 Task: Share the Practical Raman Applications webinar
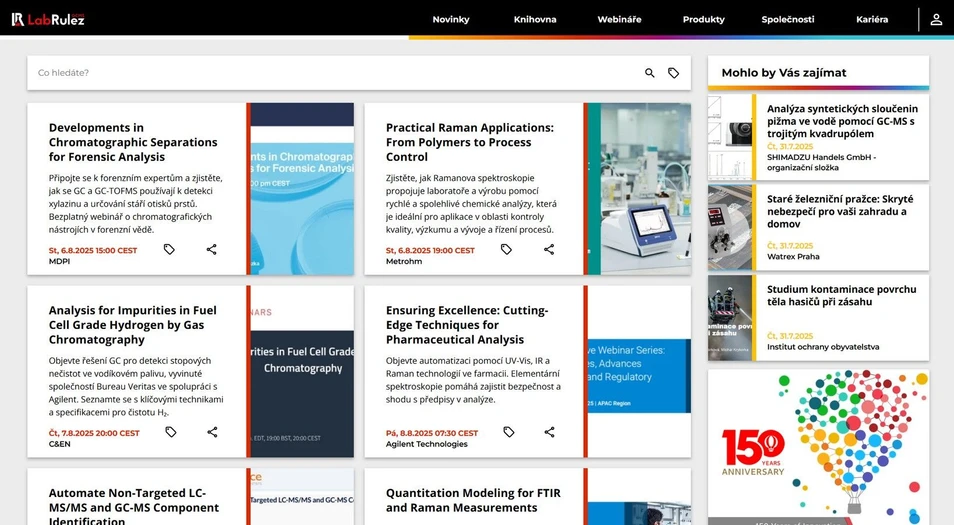549,250
